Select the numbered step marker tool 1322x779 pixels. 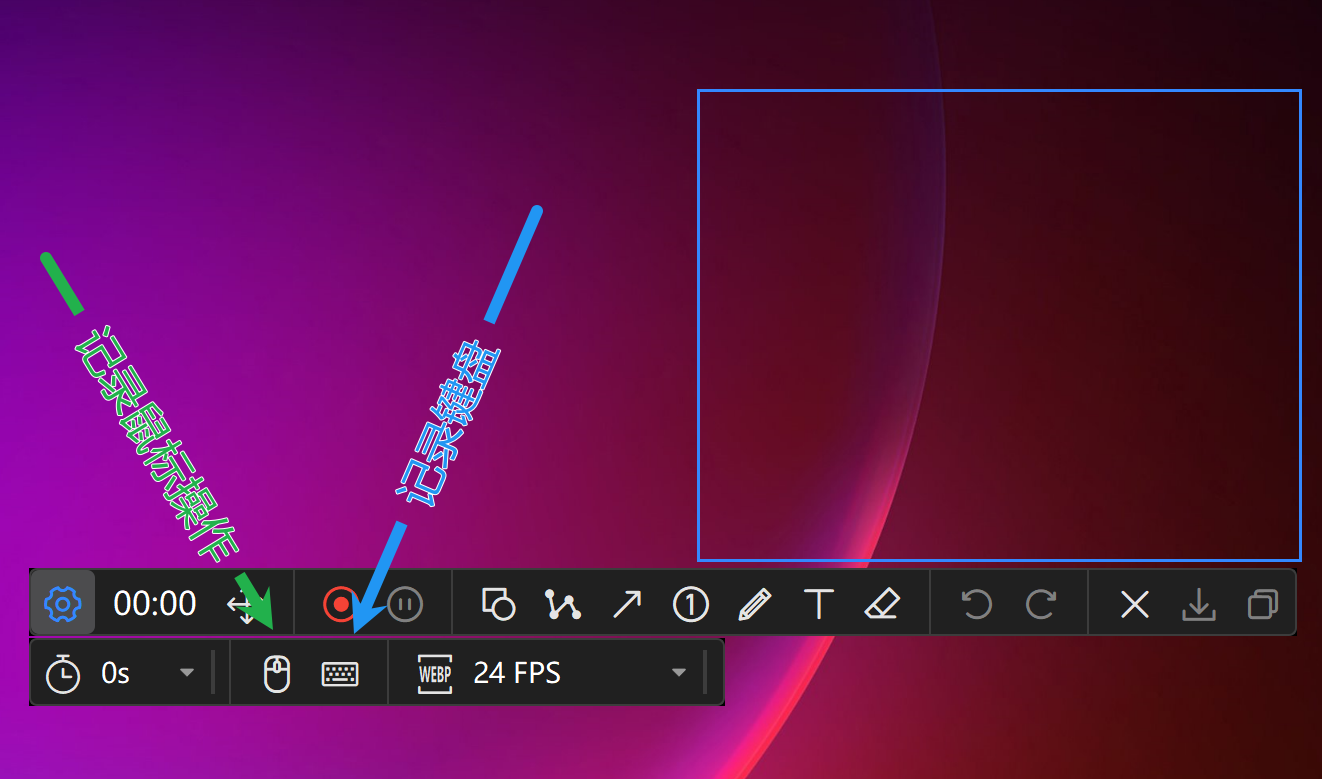click(x=691, y=603)
